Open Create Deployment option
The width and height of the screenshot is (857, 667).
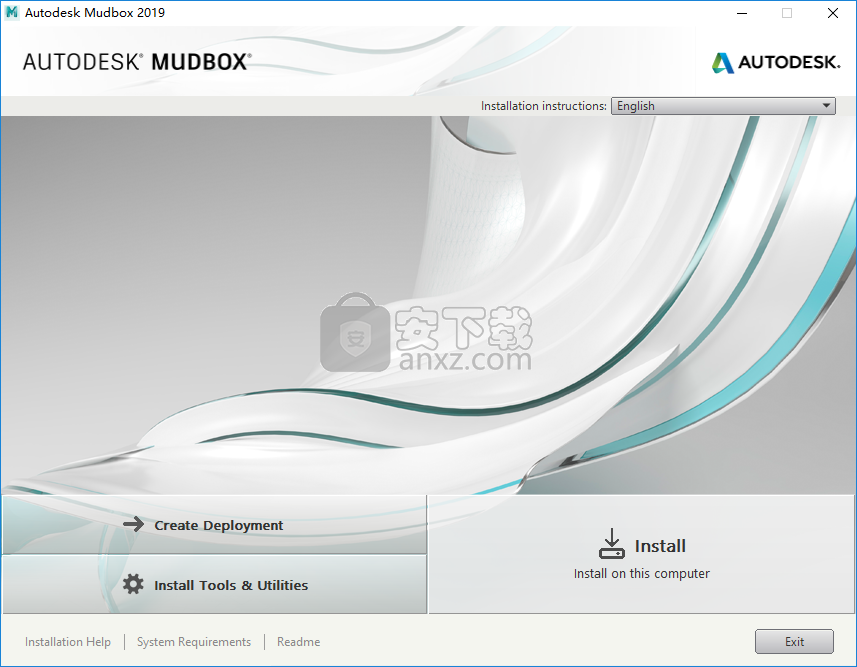214,525
